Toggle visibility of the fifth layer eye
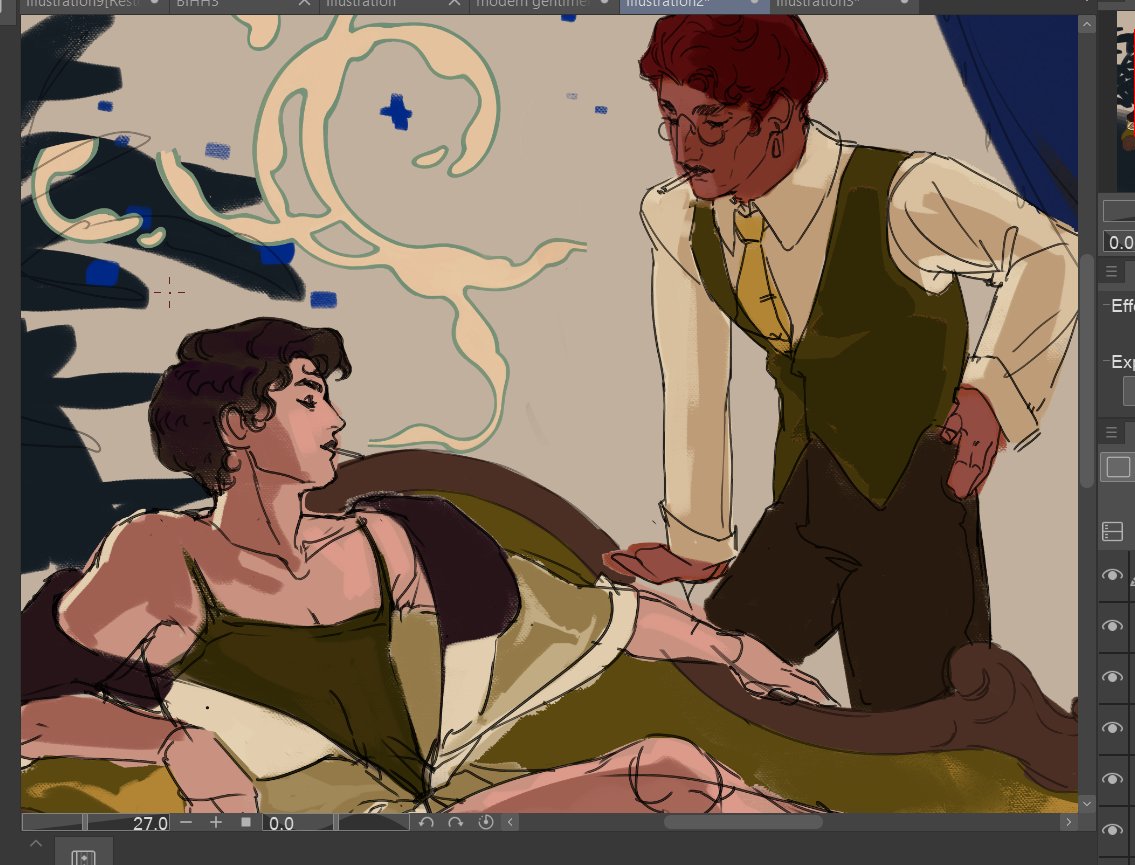 1113,779
